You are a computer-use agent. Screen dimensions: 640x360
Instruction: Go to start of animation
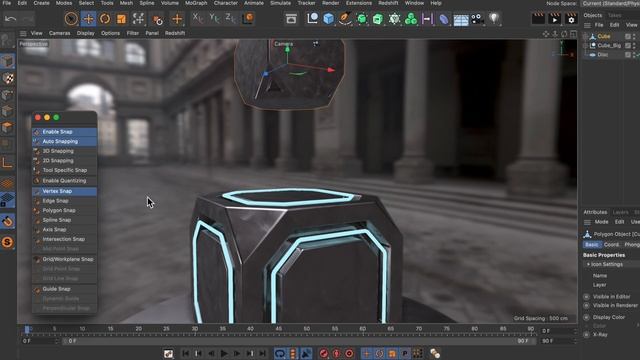click(x=185, y=353)
